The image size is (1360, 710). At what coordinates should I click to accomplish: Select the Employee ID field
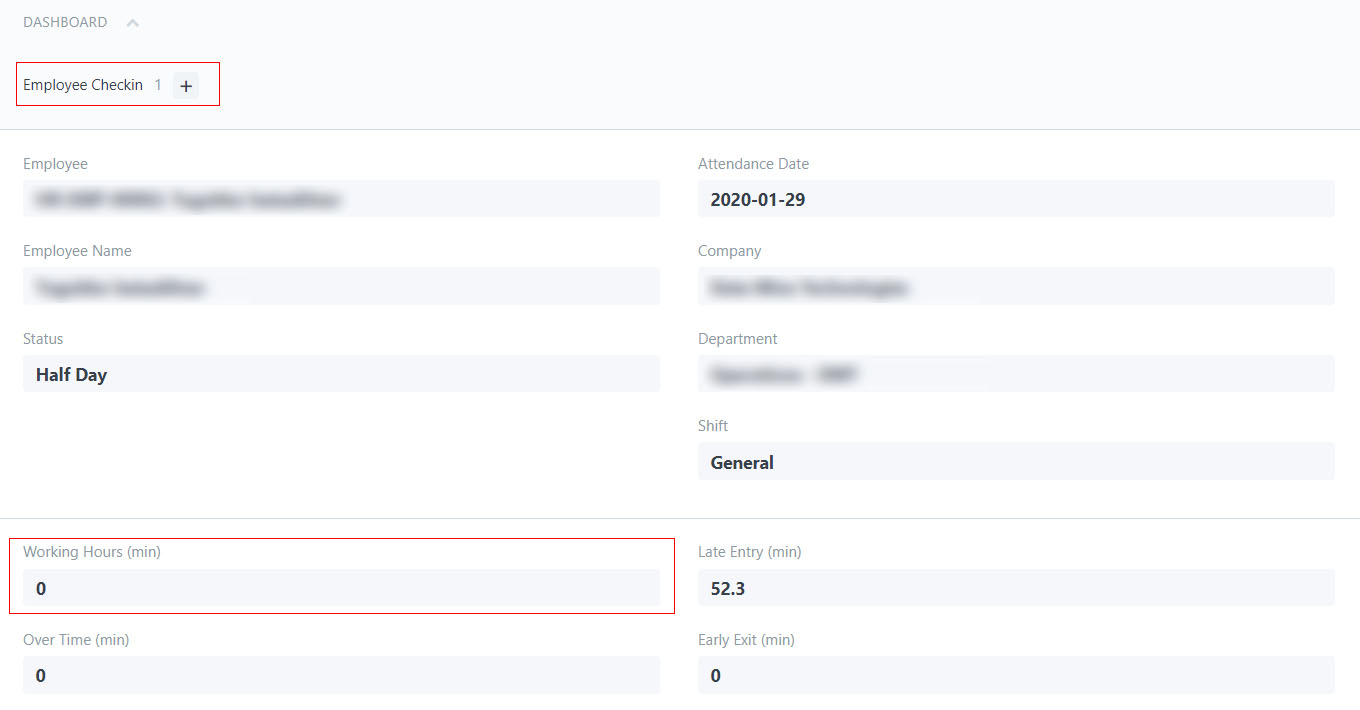340,199
